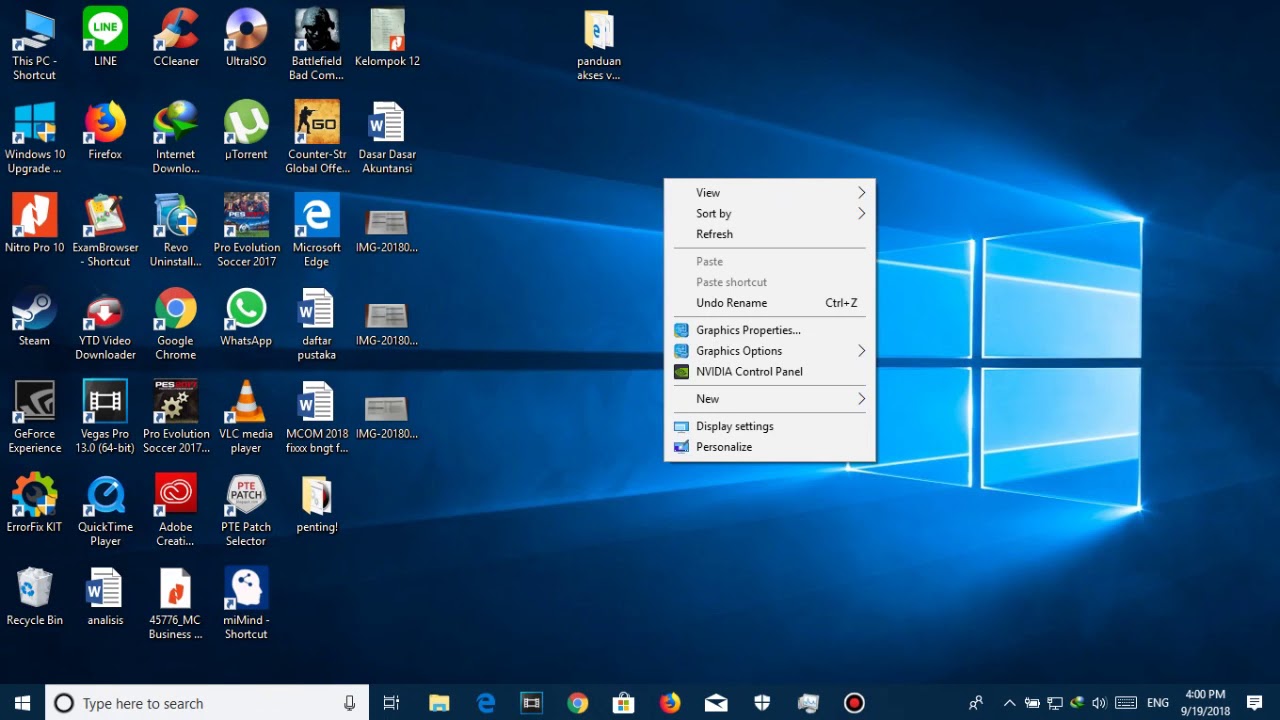This screenshot has width=1280, height=720.
Task: Open NVIDIA Control Panel menu entry
Action: click(770, 372)
